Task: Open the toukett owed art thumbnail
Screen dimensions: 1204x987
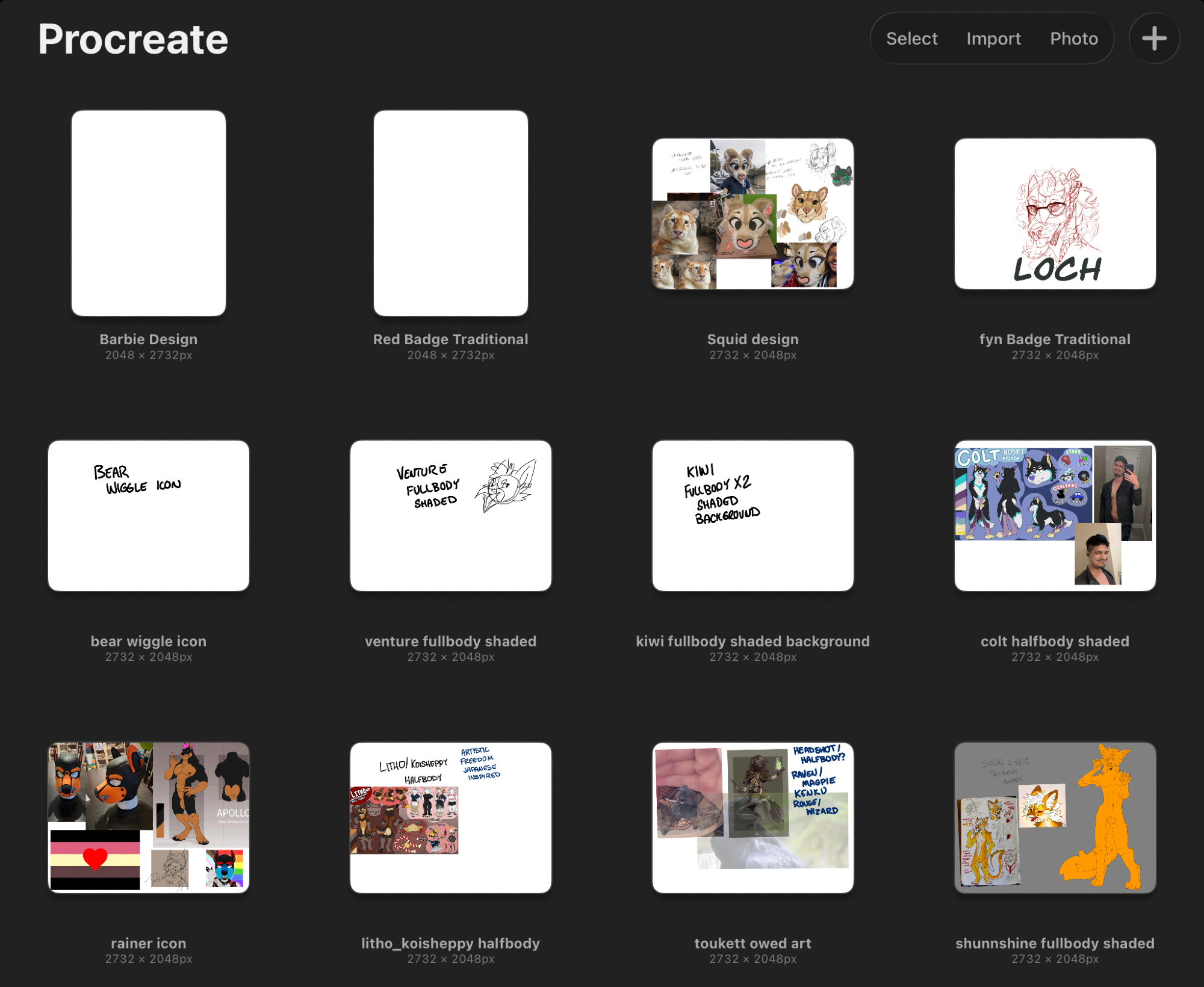Action: click(752, 817)
